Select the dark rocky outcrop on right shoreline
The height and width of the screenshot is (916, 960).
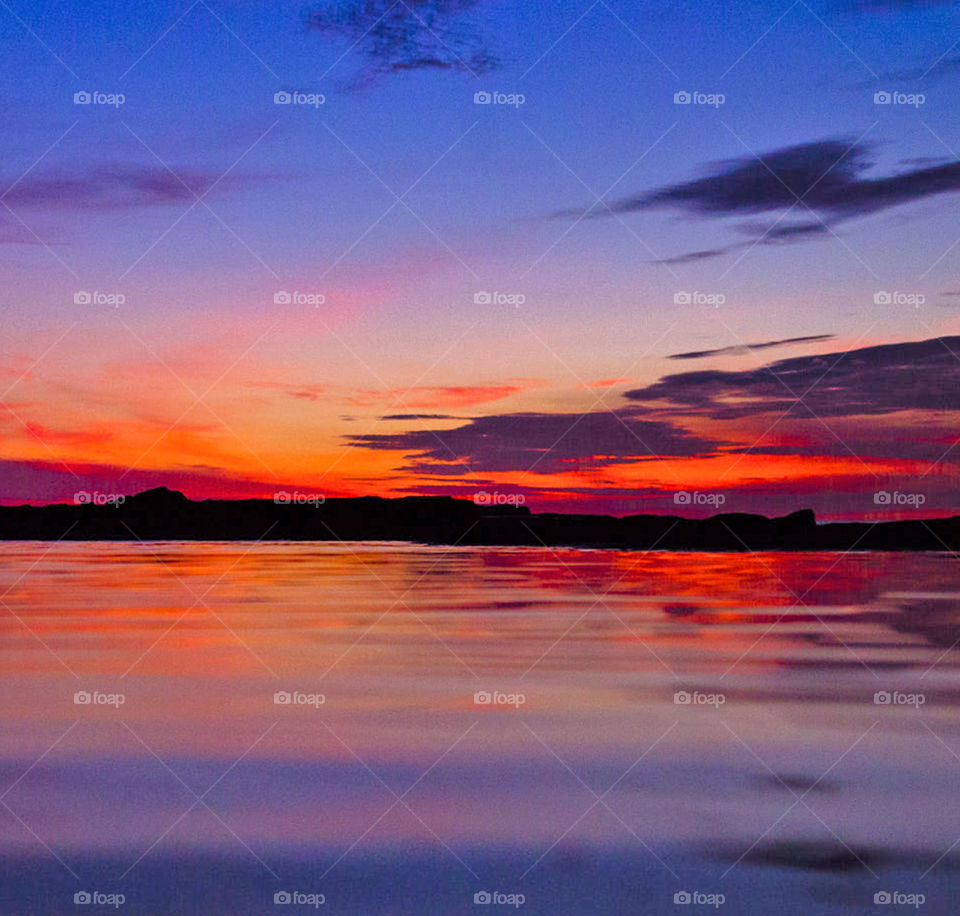click(795, 518)
